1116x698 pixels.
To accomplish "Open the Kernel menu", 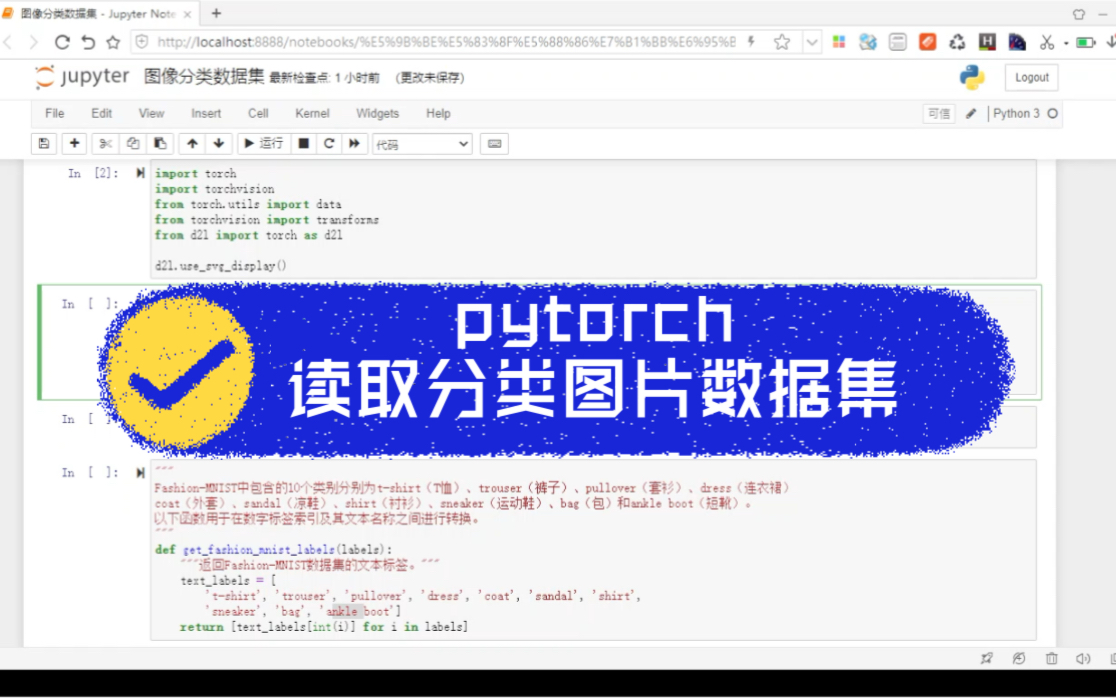I will point(312,113).
